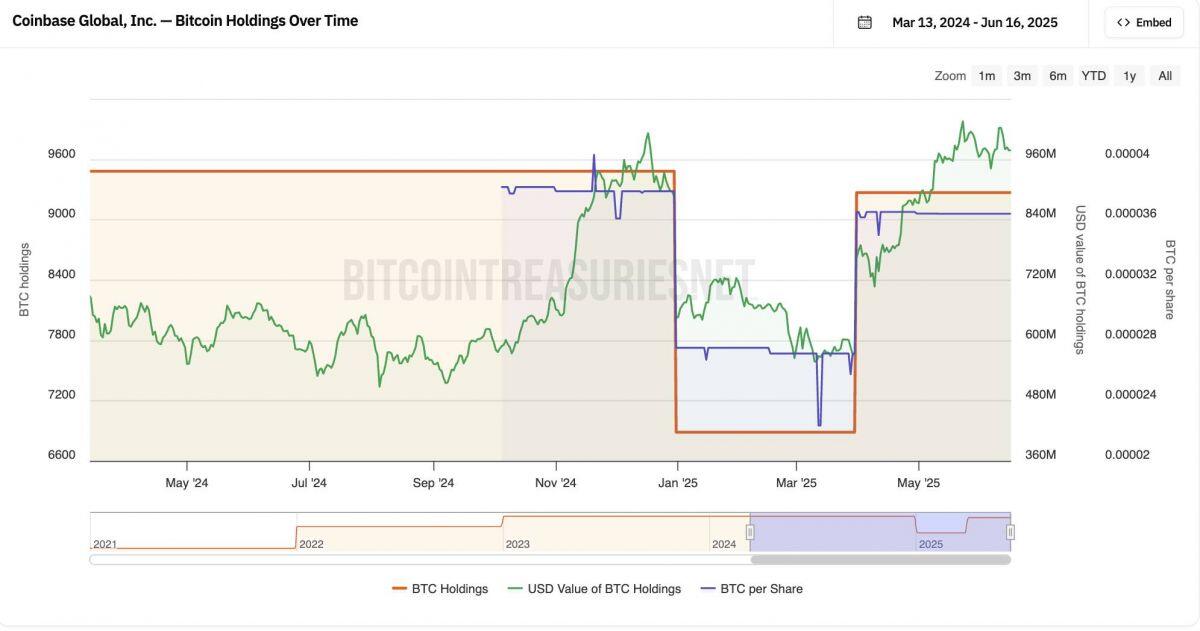Click the Embed button
Viewport: 1200px width, 631px height.
pos(1144,22)
